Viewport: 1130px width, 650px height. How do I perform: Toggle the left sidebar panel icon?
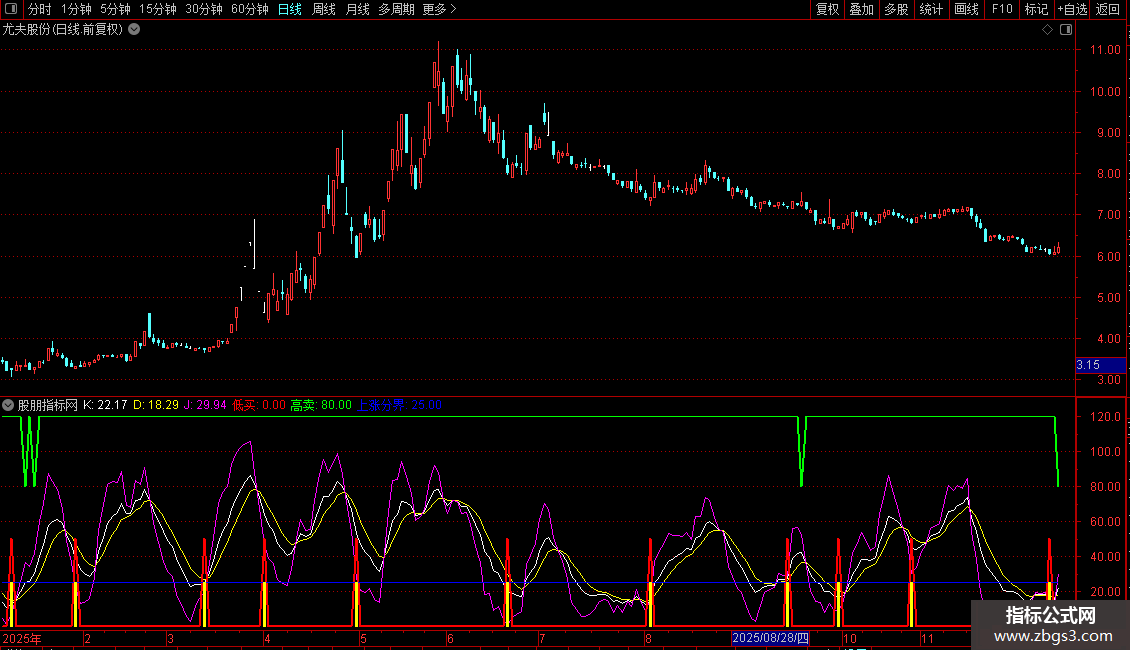click(10, 10)
